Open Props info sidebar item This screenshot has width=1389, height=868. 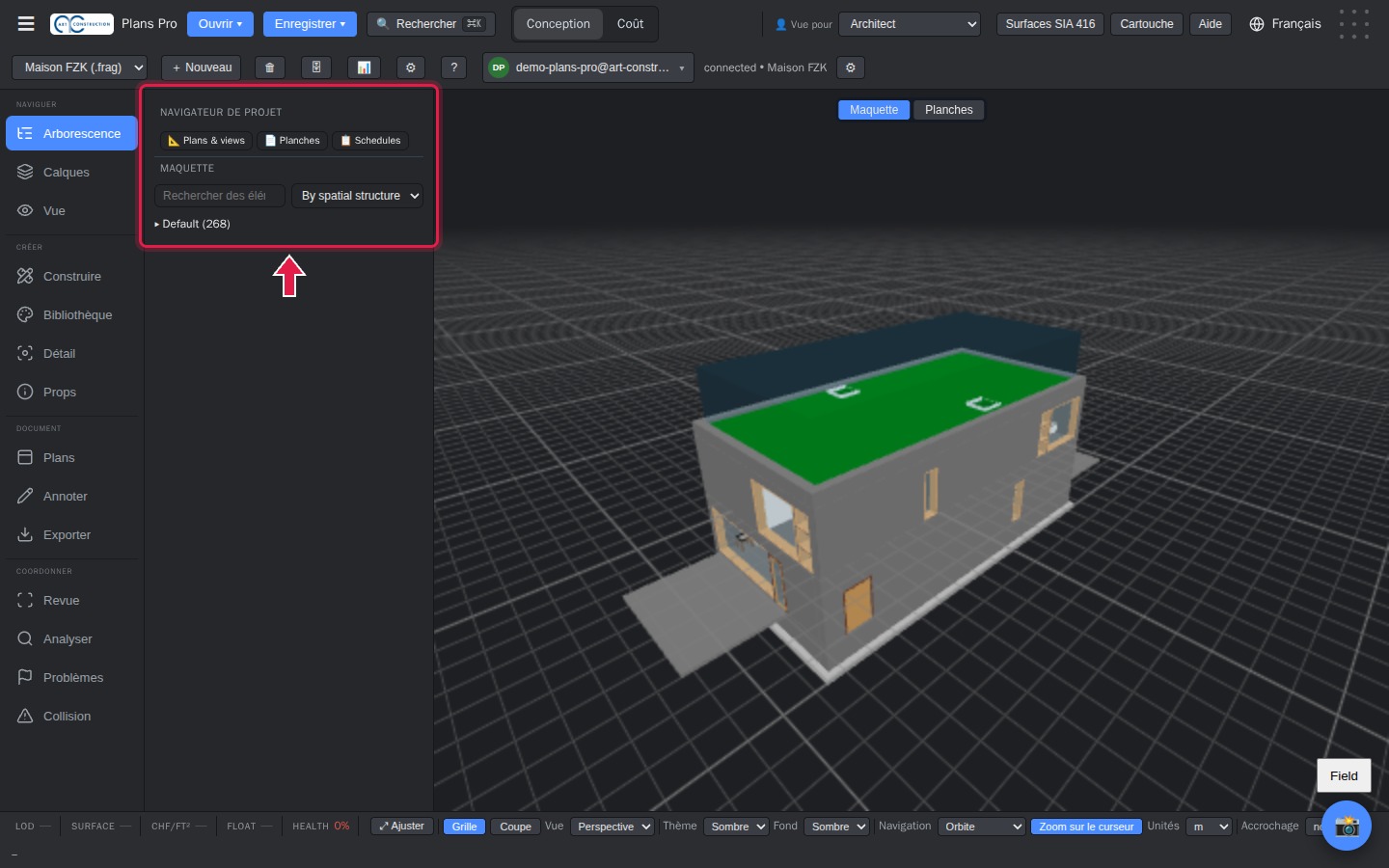(x=71, y=393)
